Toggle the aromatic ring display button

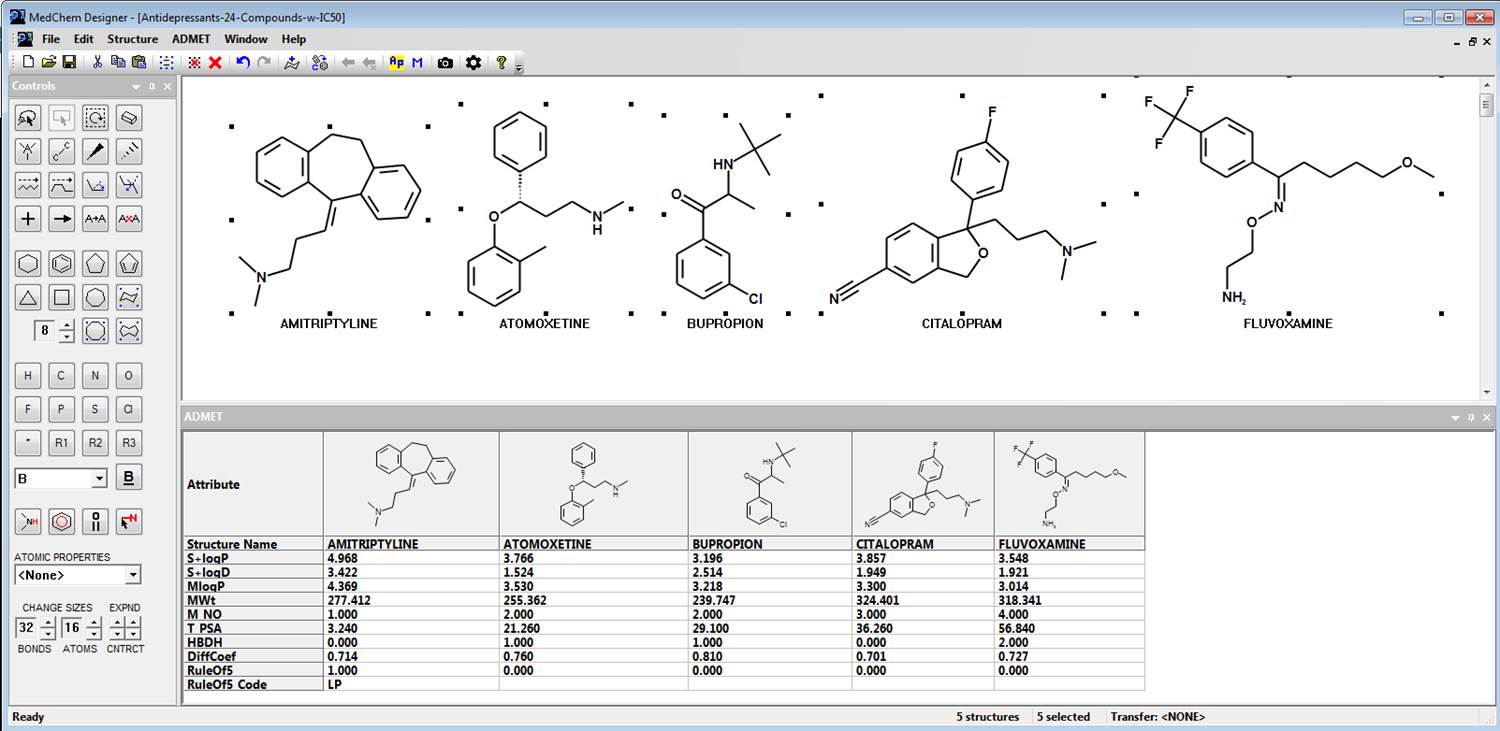coord(62,520)
